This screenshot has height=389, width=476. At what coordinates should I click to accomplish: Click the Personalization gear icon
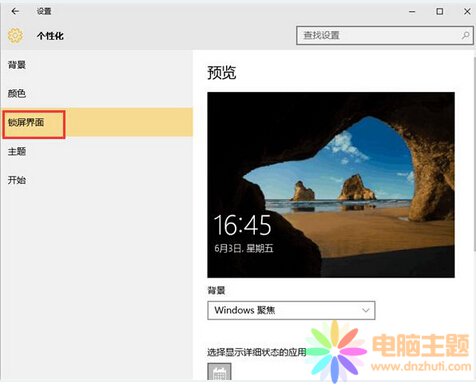pos(15,36)
